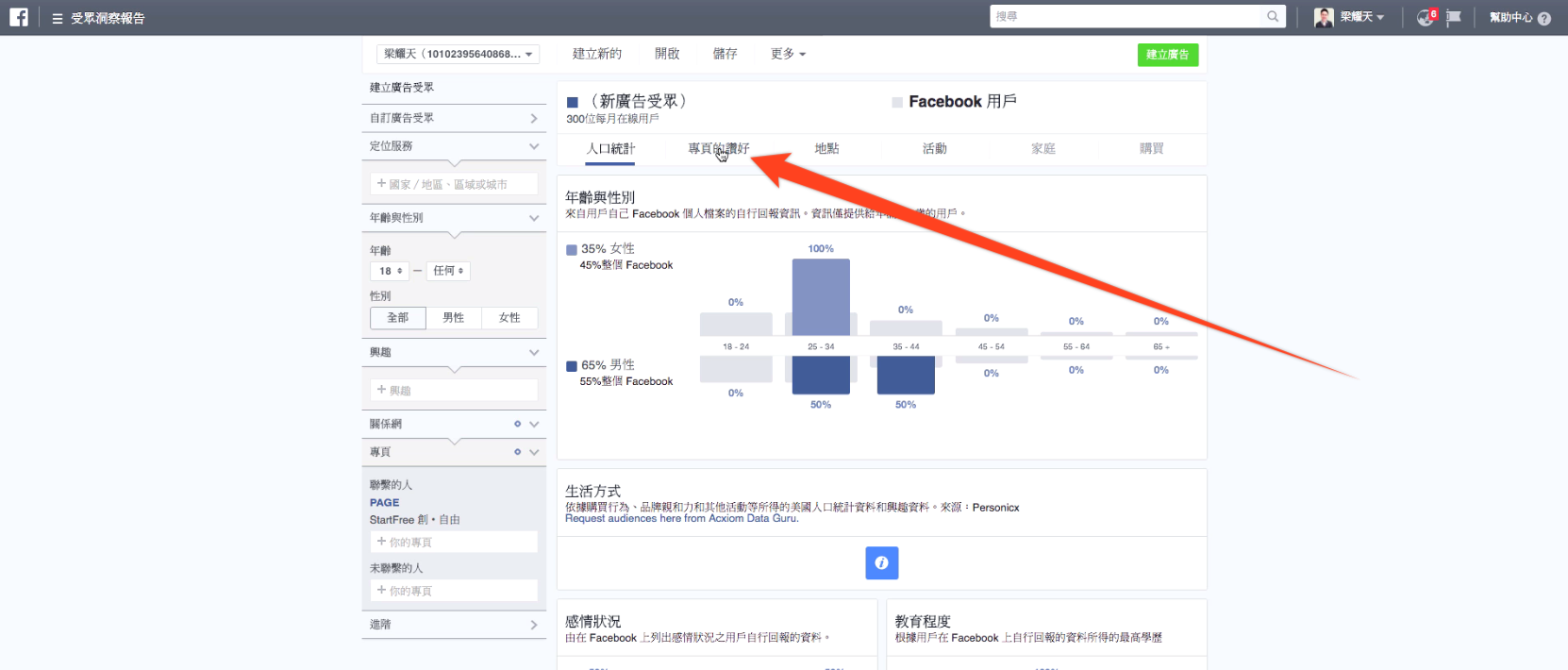Click the 300位每月在線用戶 text
This screenshot has width=1568, height=670.
click(613, 119)
